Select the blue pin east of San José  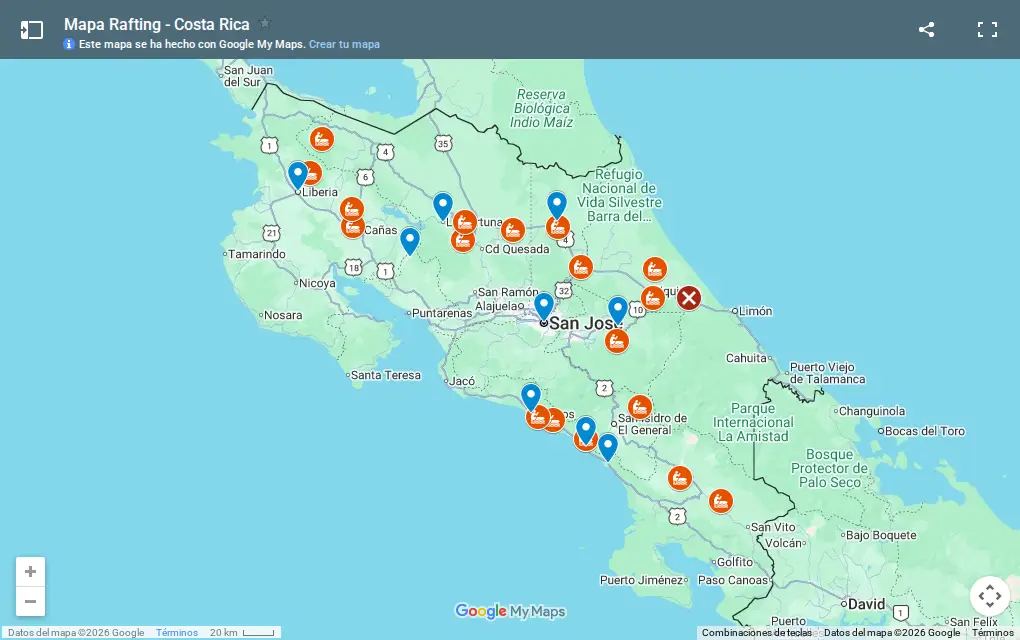(x=618, y=310)
